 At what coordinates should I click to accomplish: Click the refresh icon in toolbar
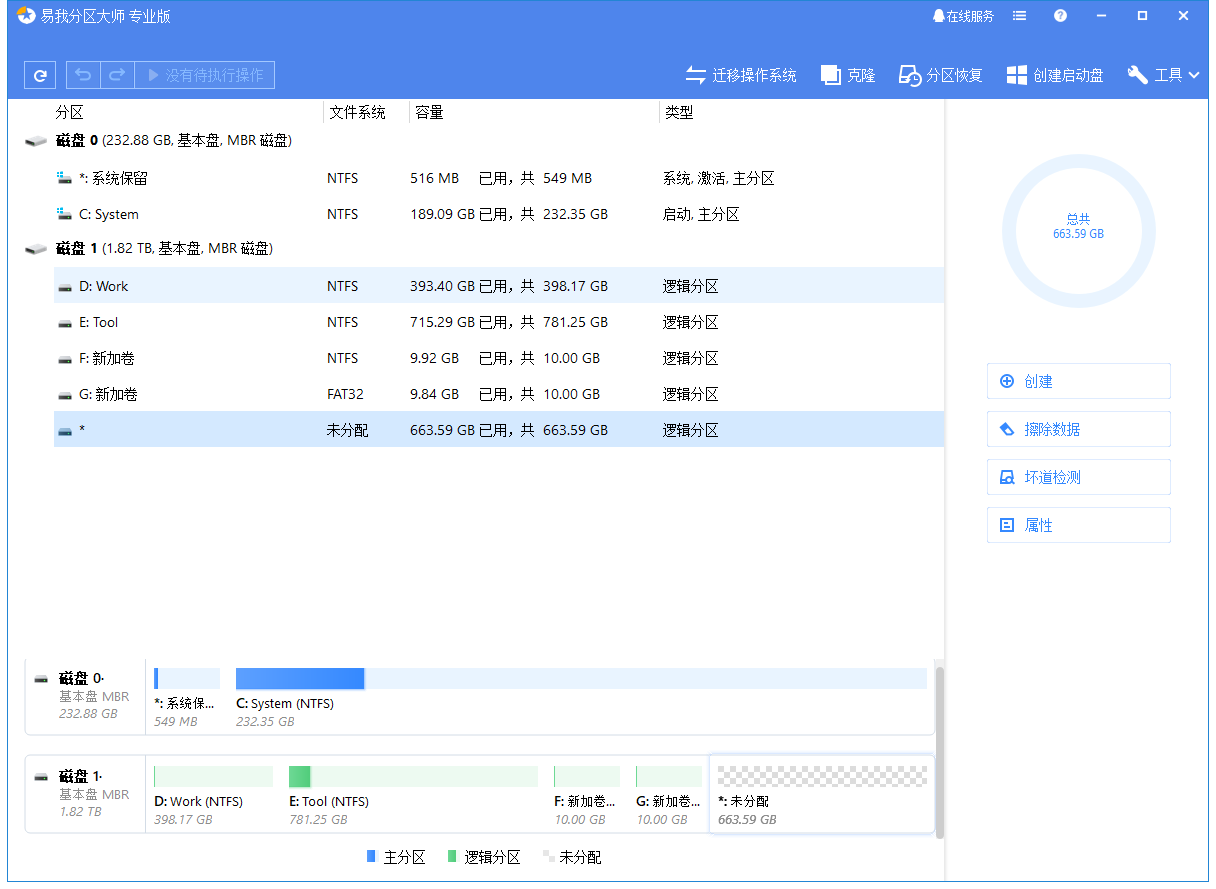click(x=40, y=75)
